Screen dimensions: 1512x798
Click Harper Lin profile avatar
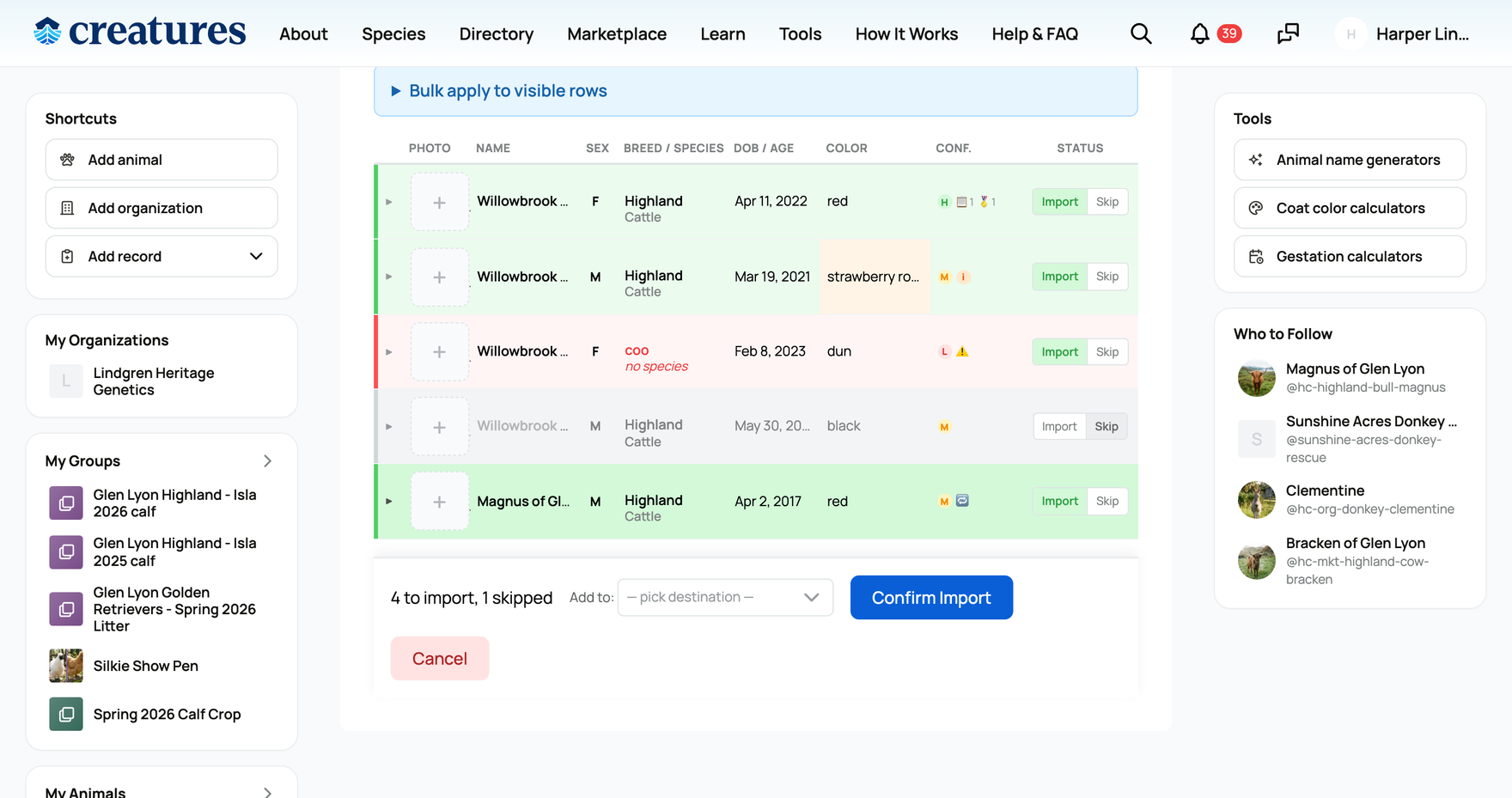[1350, 34]
